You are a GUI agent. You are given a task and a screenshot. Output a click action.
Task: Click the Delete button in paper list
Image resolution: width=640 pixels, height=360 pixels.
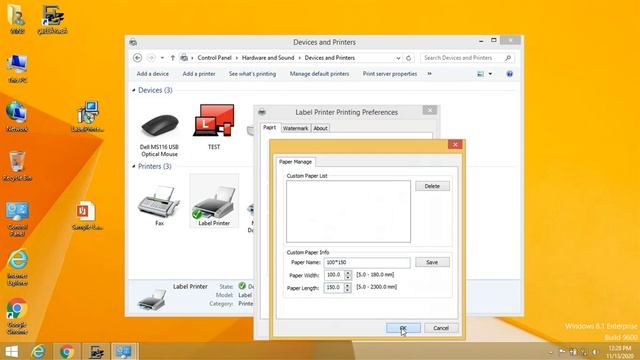[x=432, y=186]
